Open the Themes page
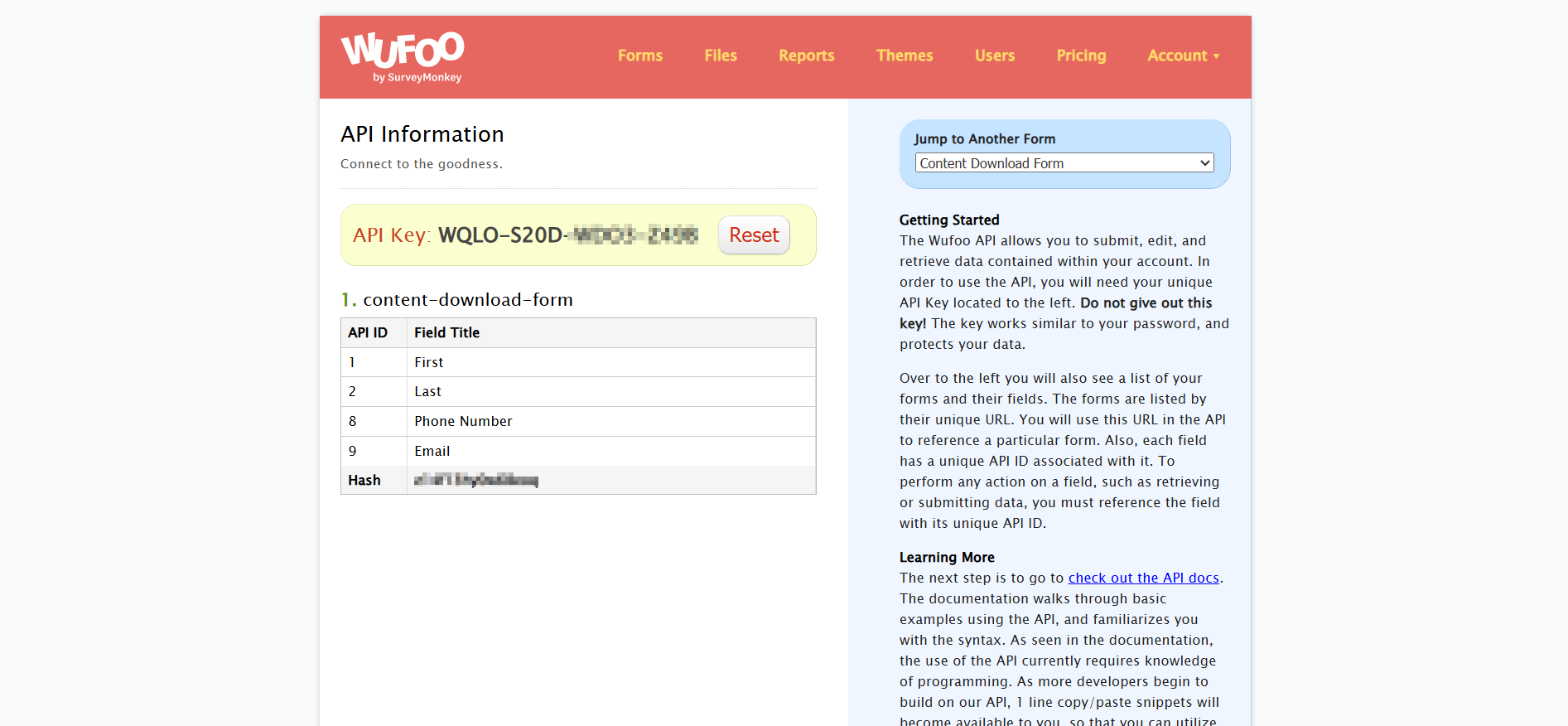1568x726 pixels. coord(905,56)
